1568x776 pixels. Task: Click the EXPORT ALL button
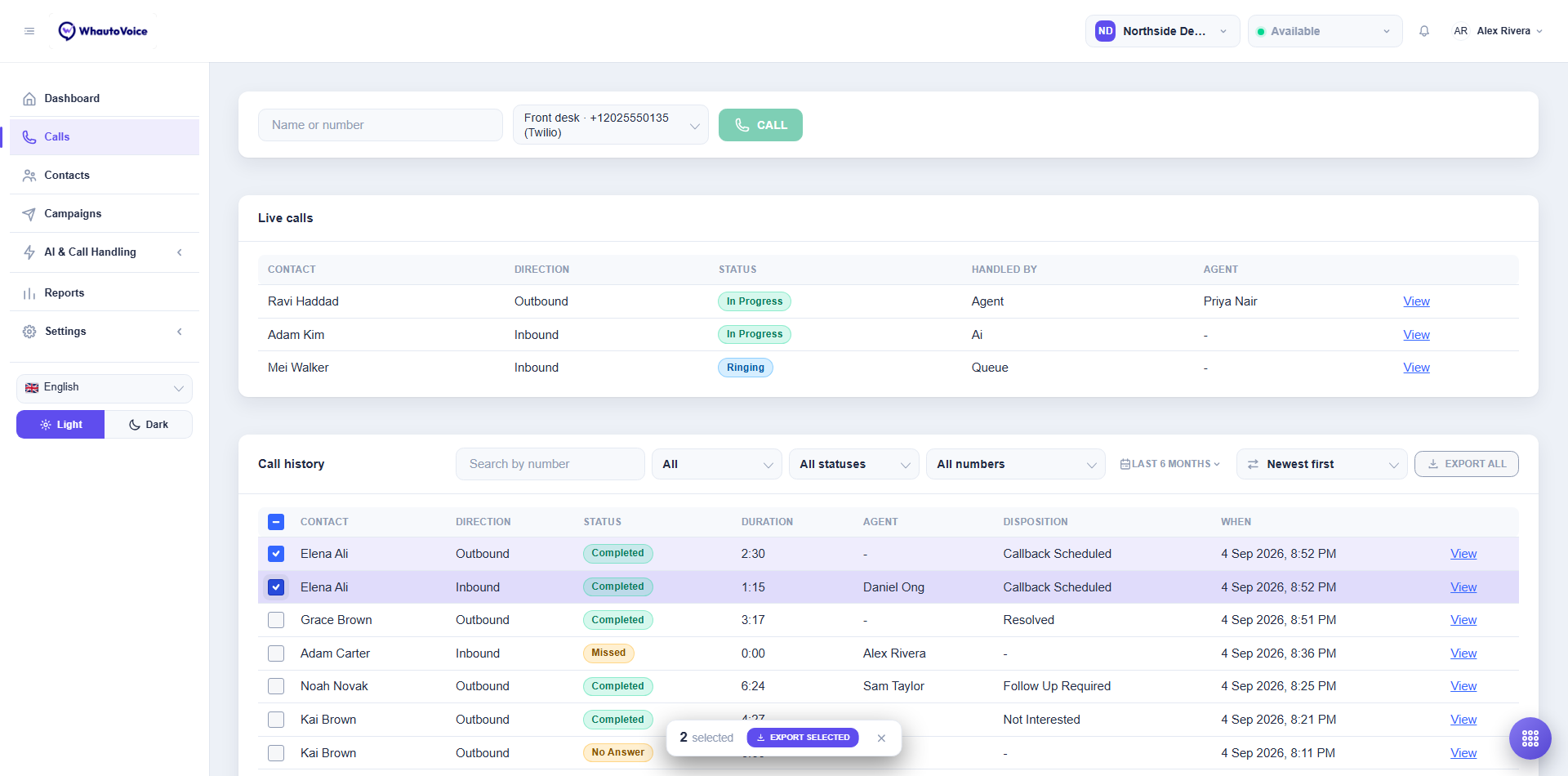[1467, 464]
